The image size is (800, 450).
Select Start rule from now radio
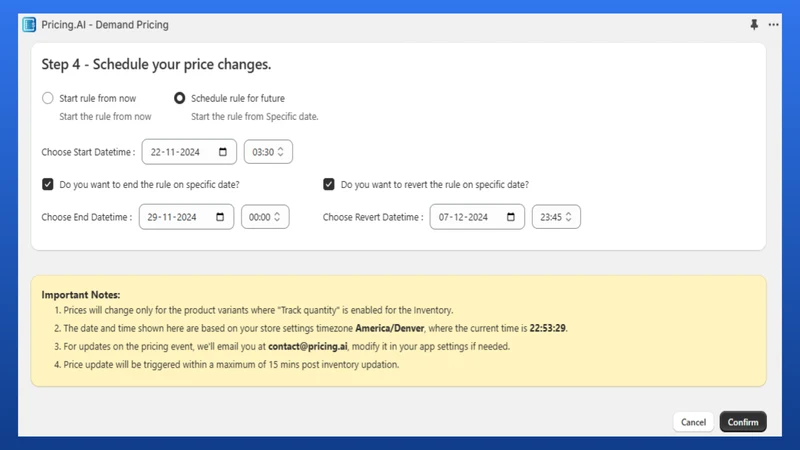tap(47, 98)
